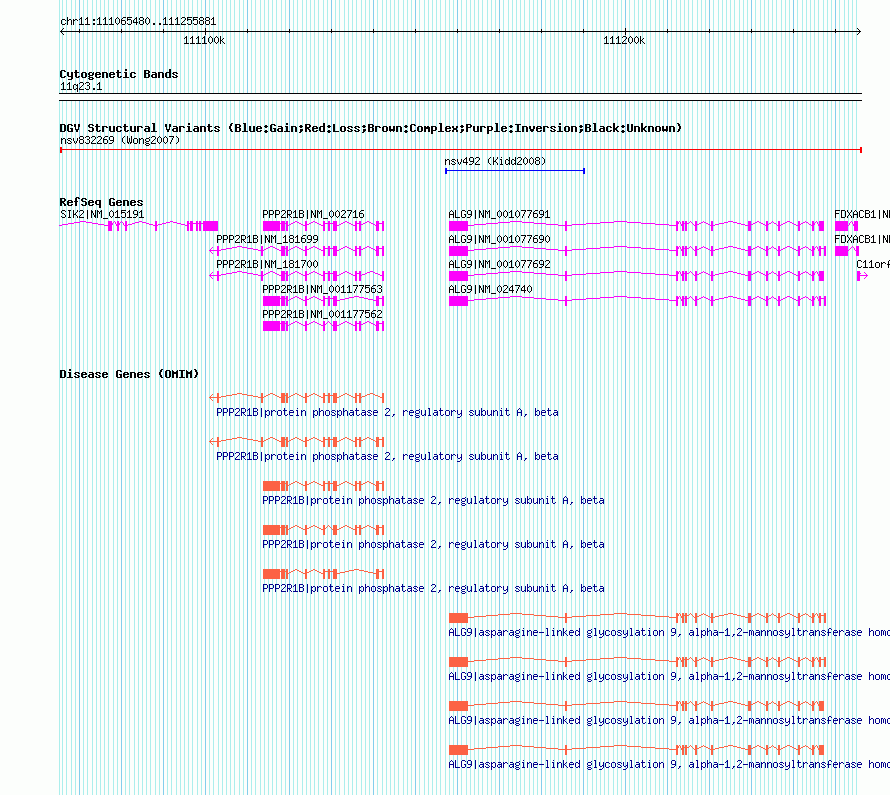Click the last ALG9 asparagine-linked glycosylation description
The image size is (890, 795).
coord(669,764)
